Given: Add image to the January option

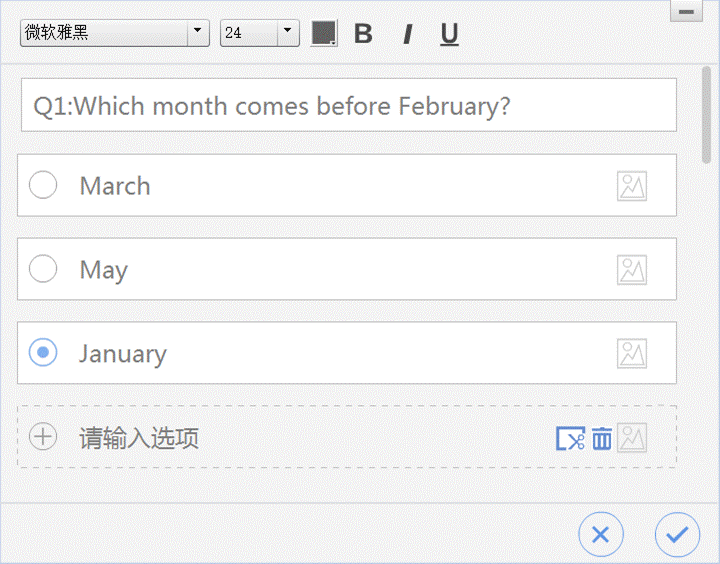Looking at the screenshot, I should pyautogui.click(x=632, y=354).
